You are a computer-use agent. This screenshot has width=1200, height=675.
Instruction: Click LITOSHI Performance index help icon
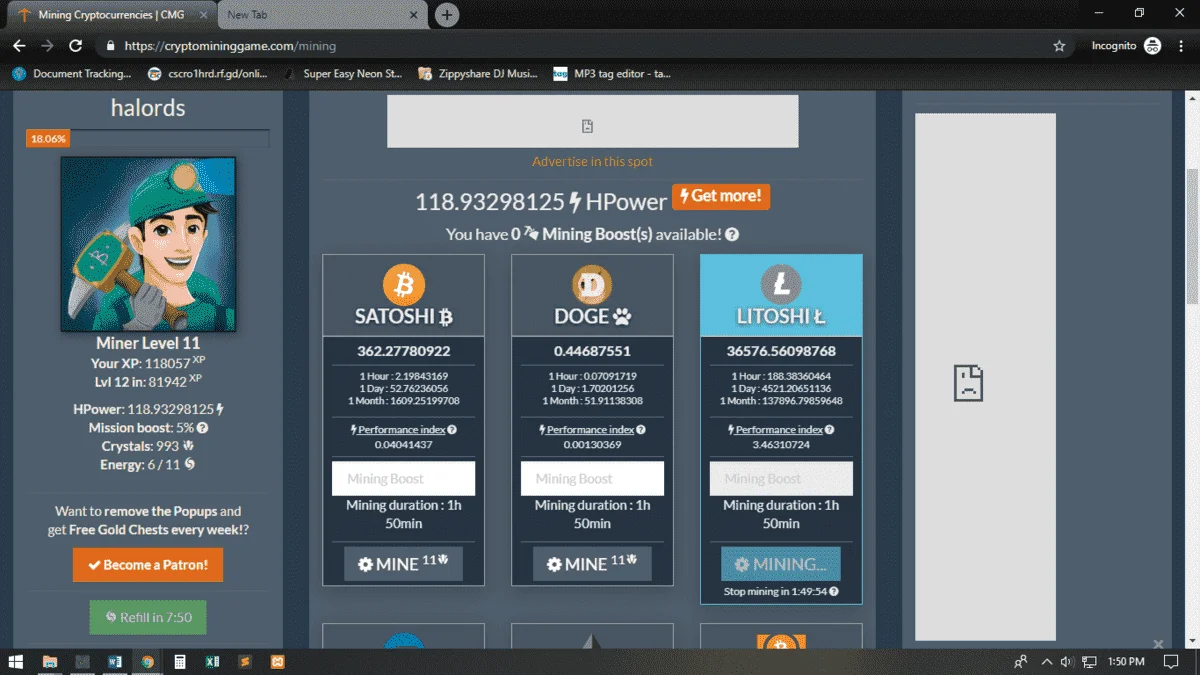(x=829, y=430)
